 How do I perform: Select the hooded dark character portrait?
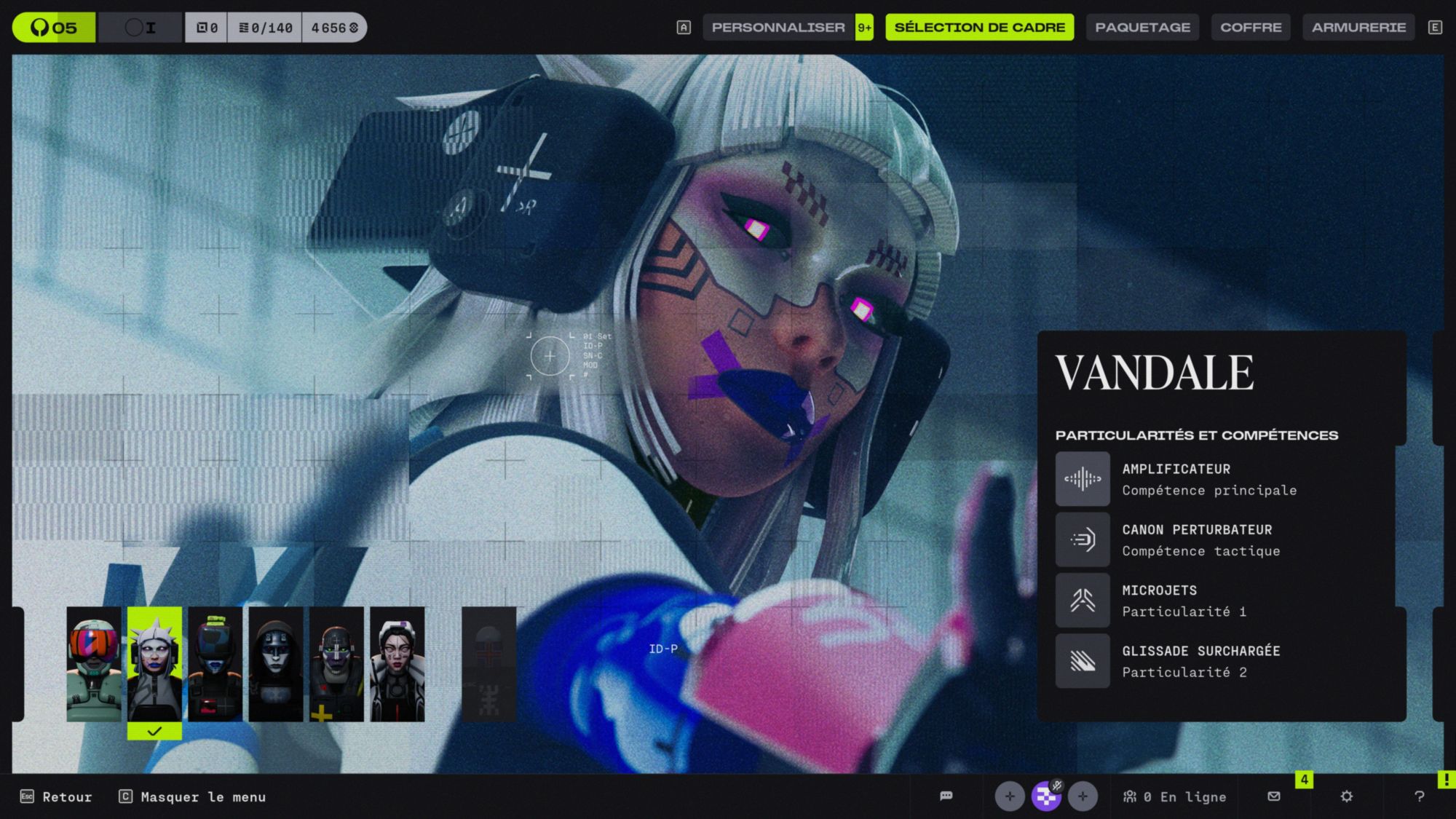[276, 664]
